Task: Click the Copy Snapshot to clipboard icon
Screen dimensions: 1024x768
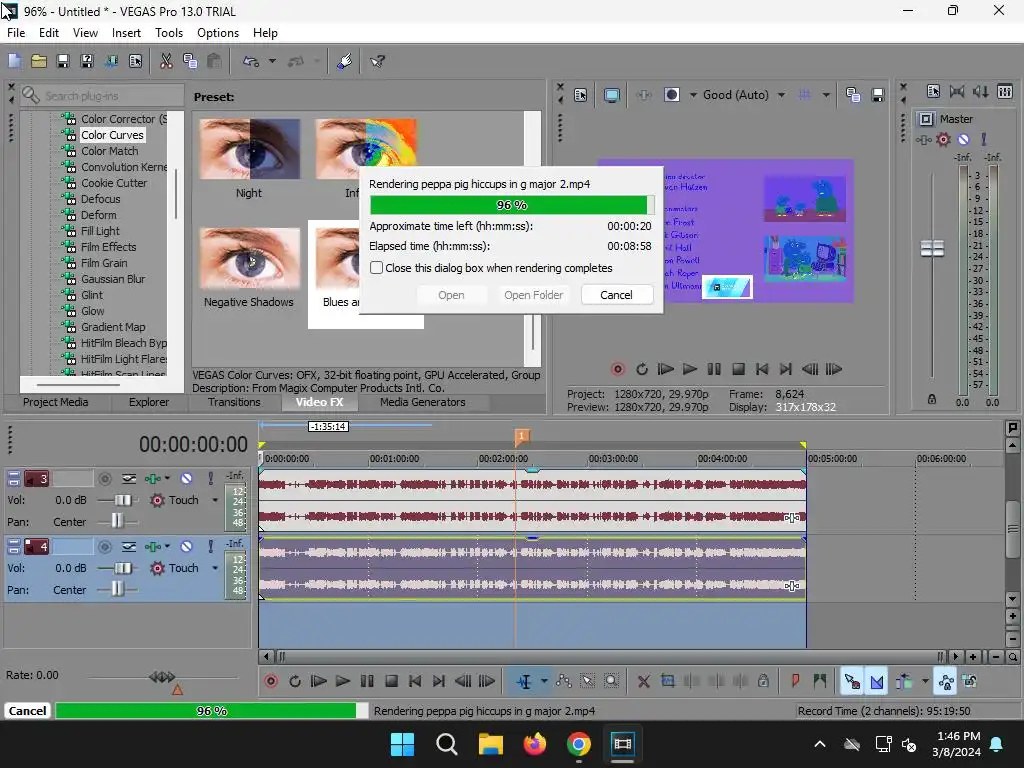Action: pos(853,95)
